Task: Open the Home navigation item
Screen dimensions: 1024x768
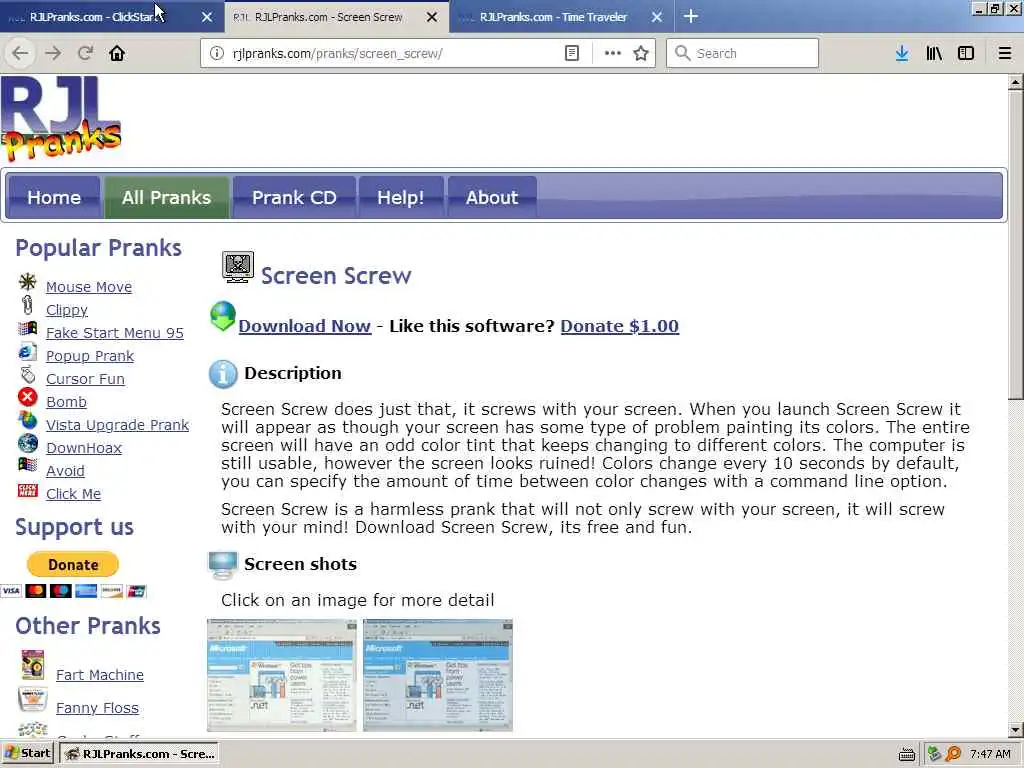Action: click(54, 197)
